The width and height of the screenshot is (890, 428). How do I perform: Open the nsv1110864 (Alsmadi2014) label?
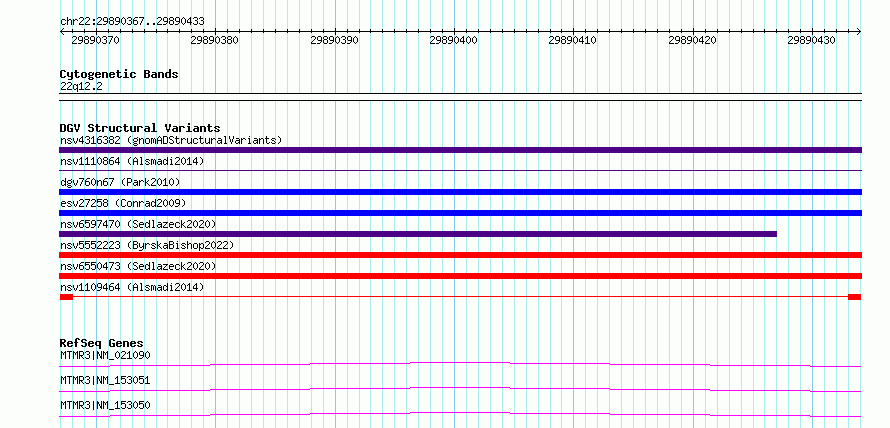coord(132,161)
